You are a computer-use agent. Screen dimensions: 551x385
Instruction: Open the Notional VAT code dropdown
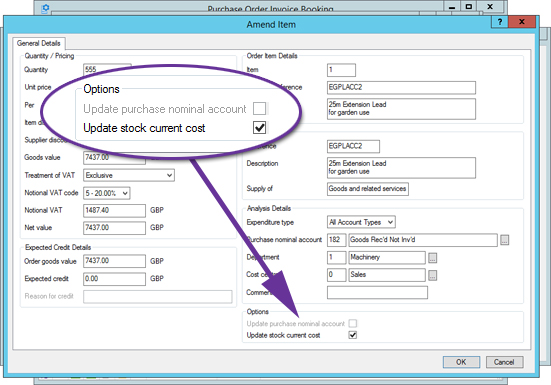click(x=107, y=193)
